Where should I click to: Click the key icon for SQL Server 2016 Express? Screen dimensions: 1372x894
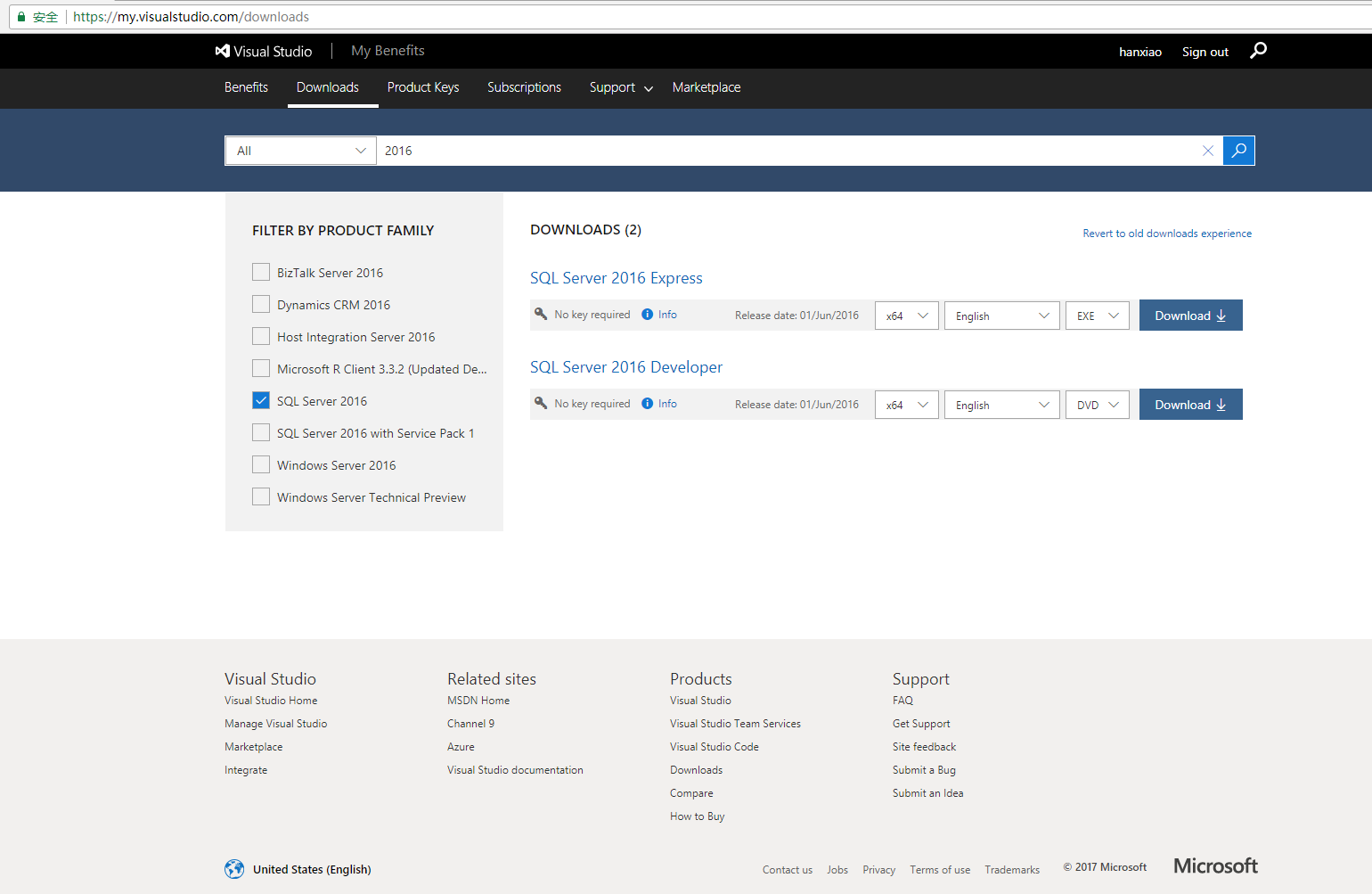tap(541, 314)
